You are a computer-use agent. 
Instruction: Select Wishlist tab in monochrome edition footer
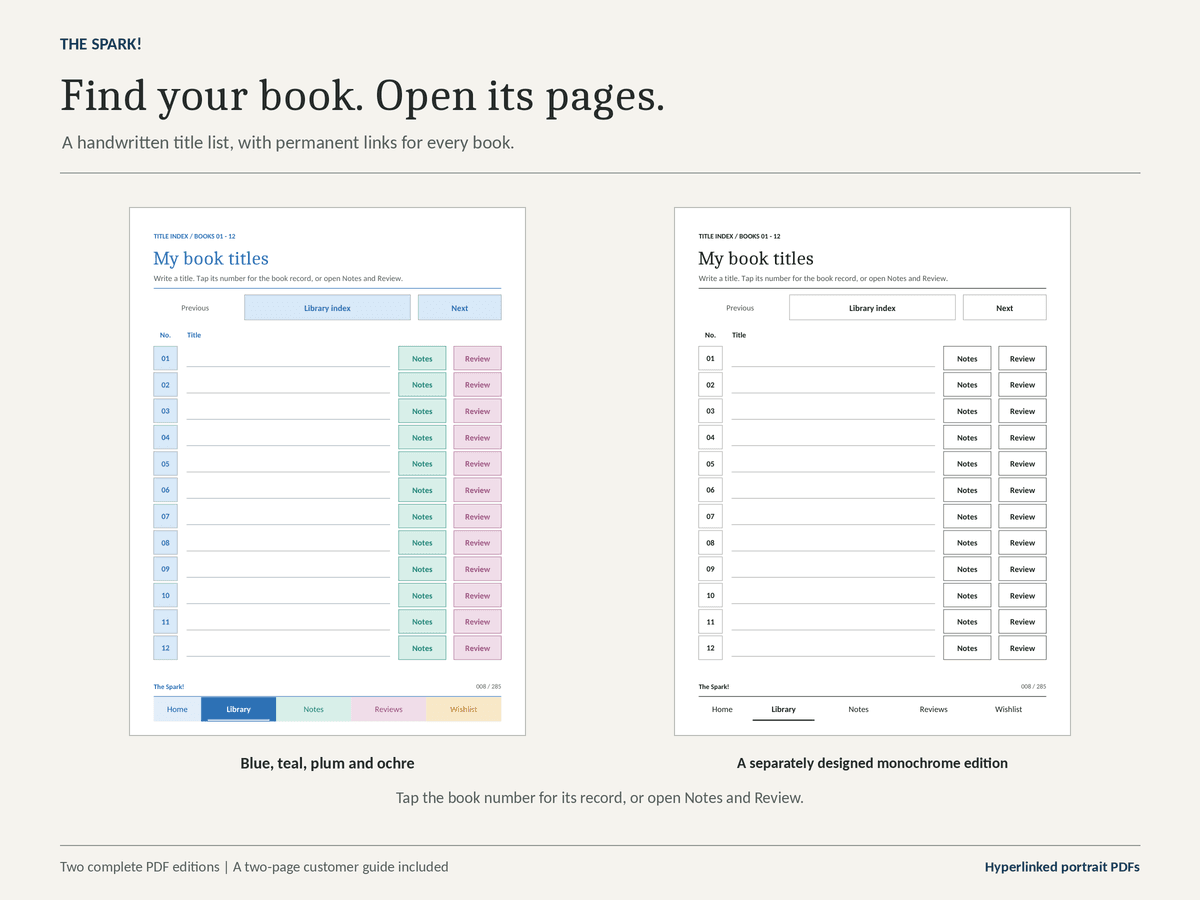pyautogui.click(x=1008, y=709)
